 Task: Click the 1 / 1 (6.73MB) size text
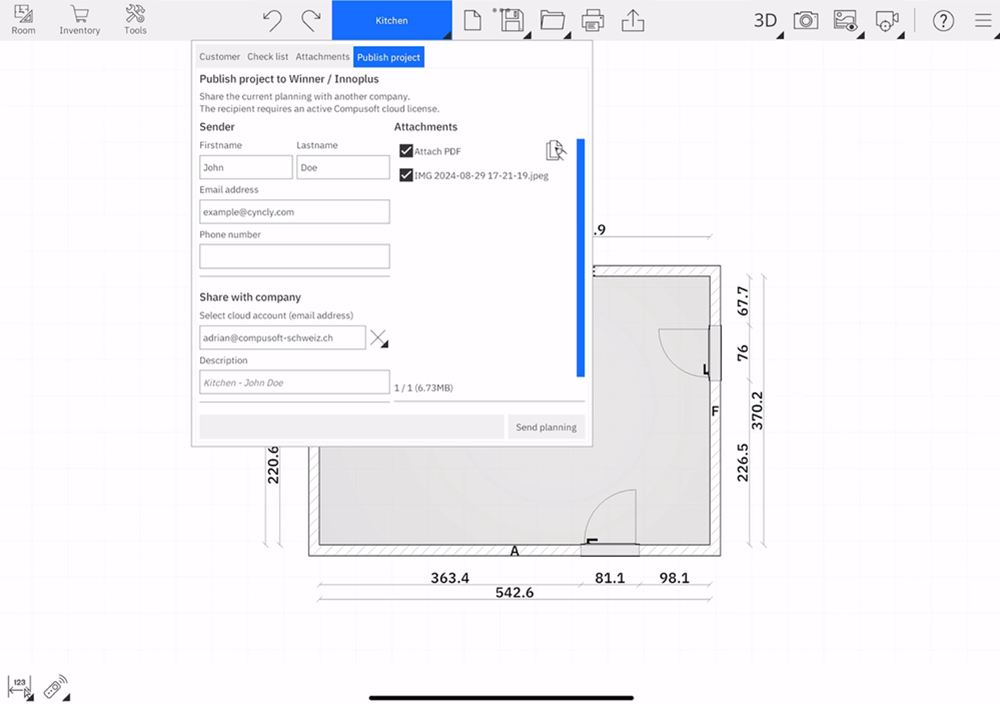(423, 388)
